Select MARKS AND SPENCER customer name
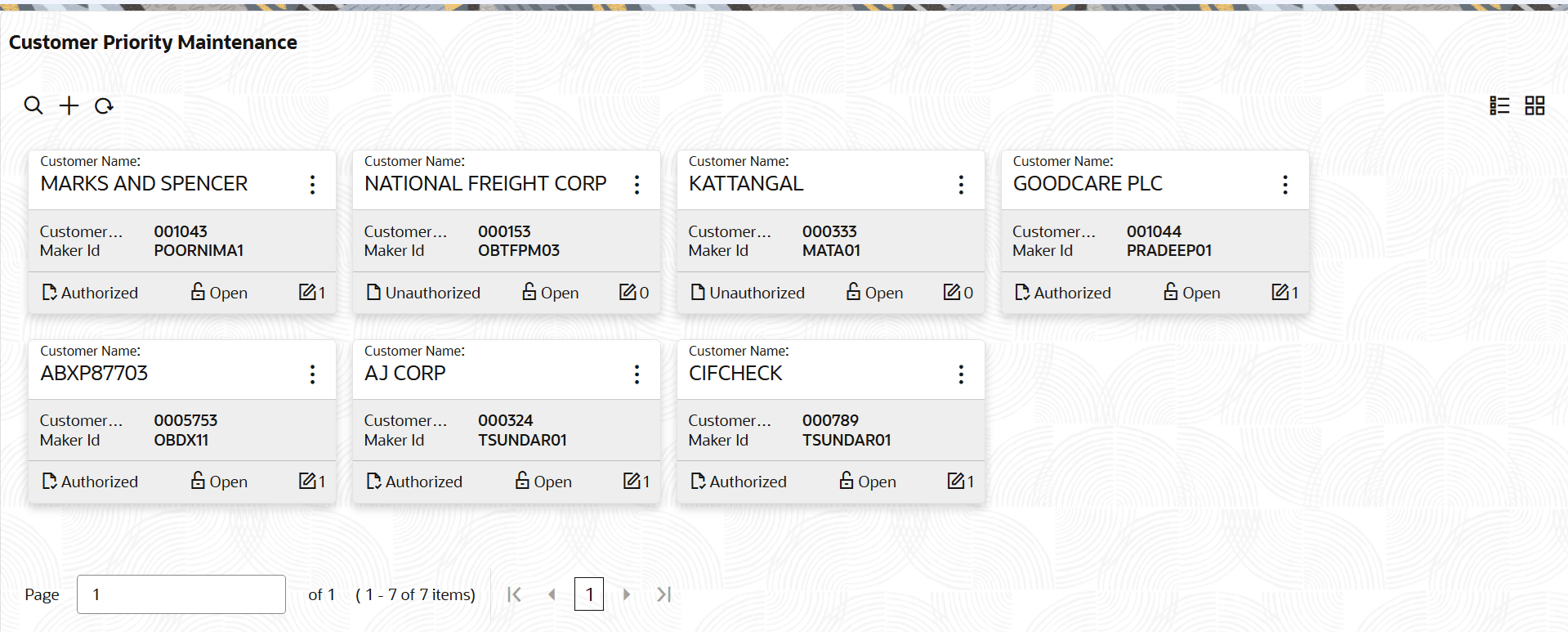Screen dimensions: 1568x632 [144, 184]
